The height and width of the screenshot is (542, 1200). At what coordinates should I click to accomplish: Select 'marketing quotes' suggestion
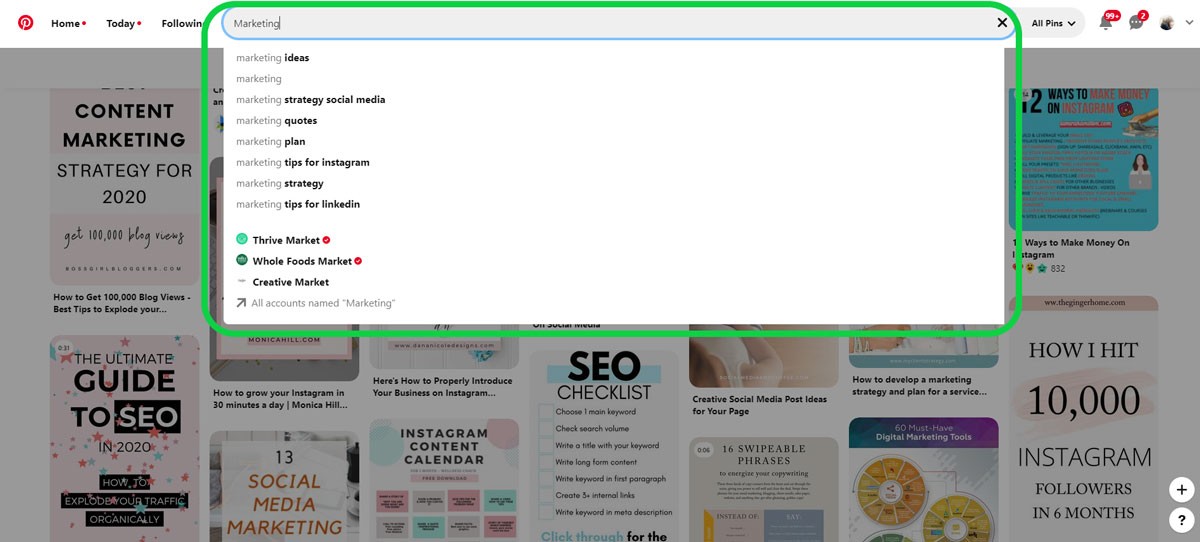tap(277, 121)
